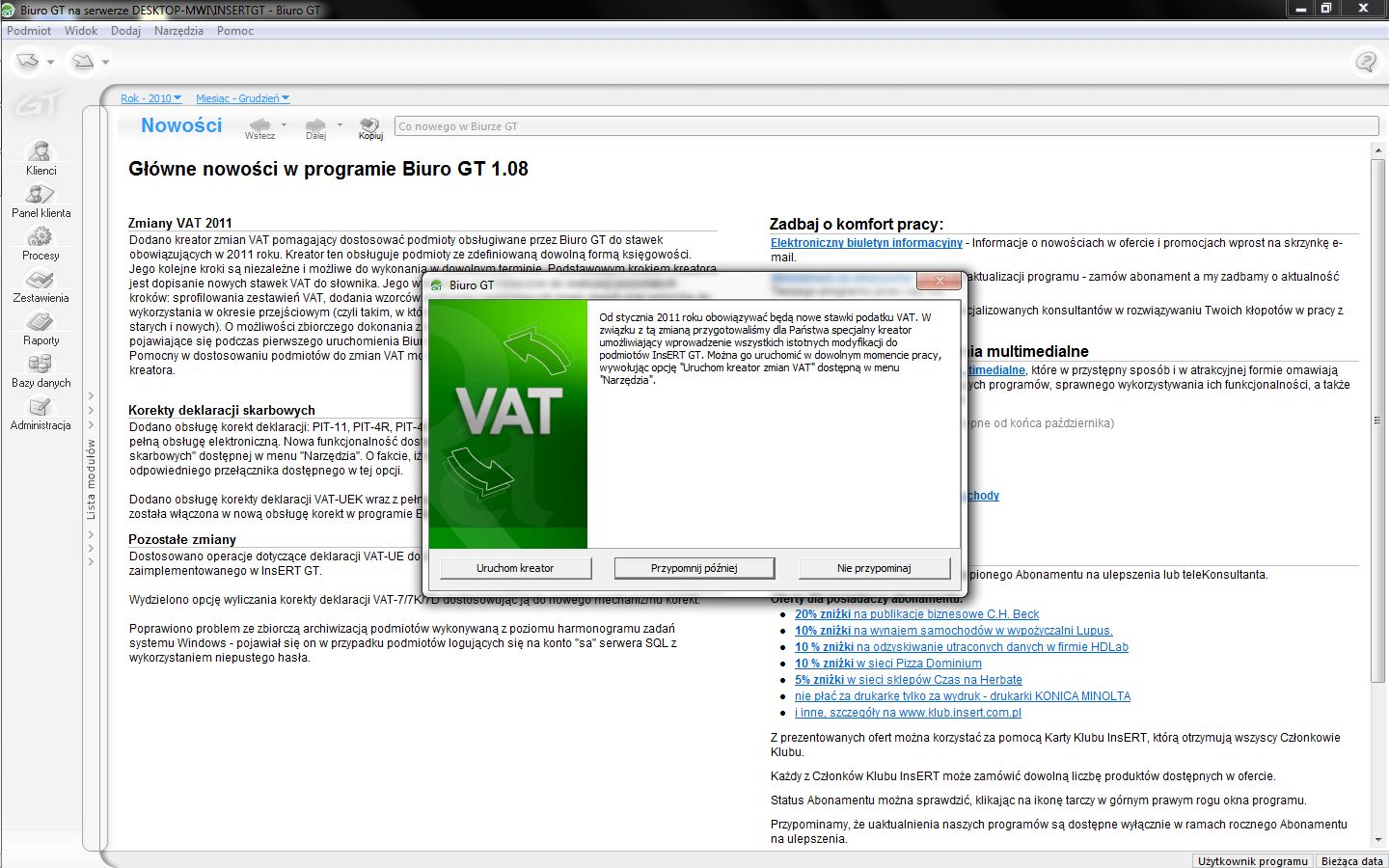Open 20% zniżki C.H. Beck link

[x=916, y=614]
